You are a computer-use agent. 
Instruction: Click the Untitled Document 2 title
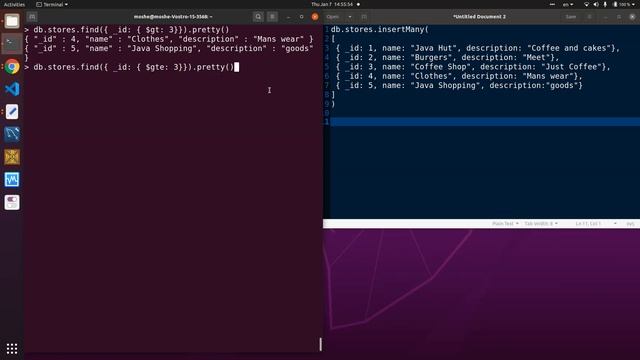point(479,17)
